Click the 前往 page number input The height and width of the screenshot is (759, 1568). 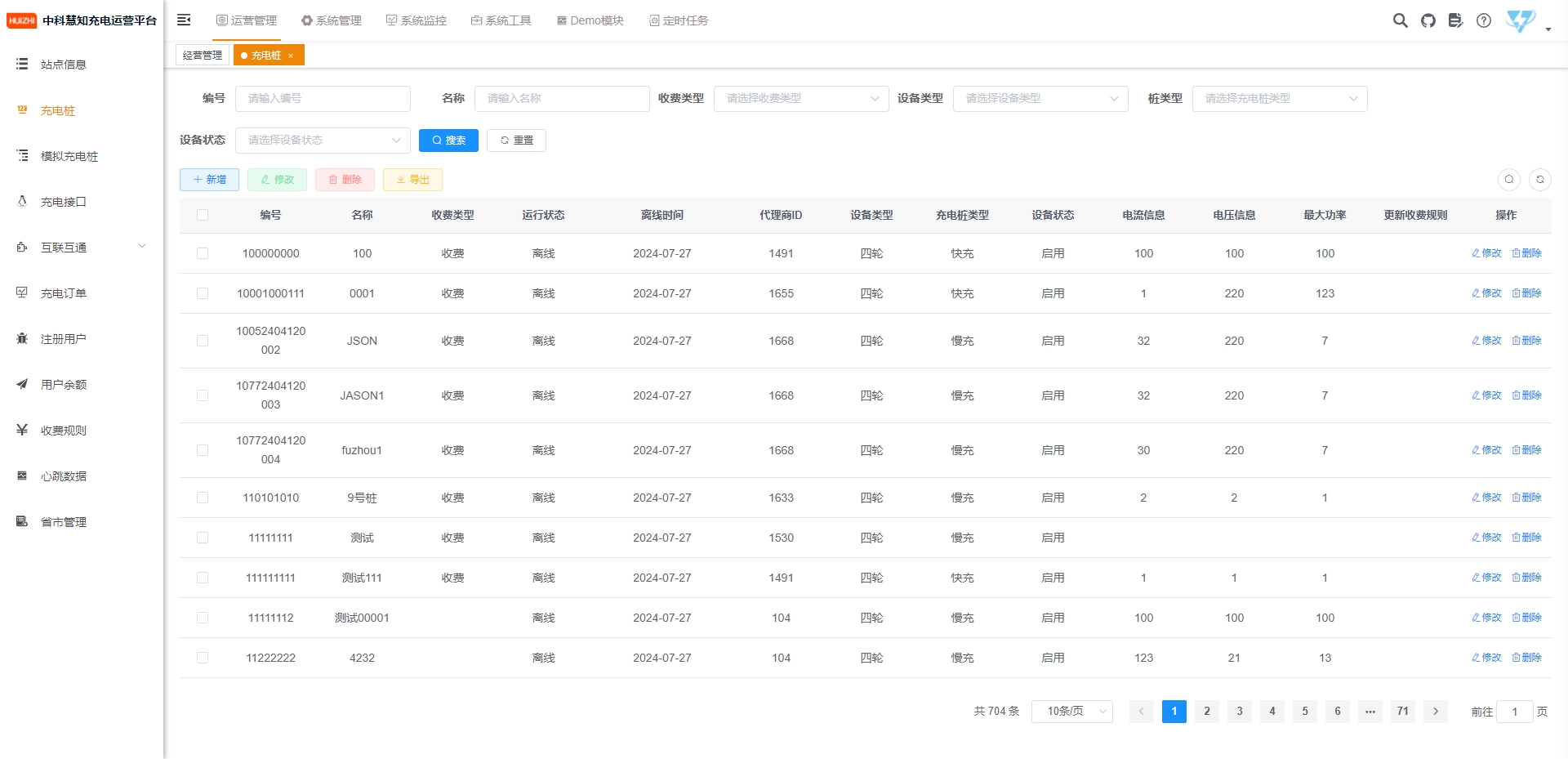point(1515,712)
